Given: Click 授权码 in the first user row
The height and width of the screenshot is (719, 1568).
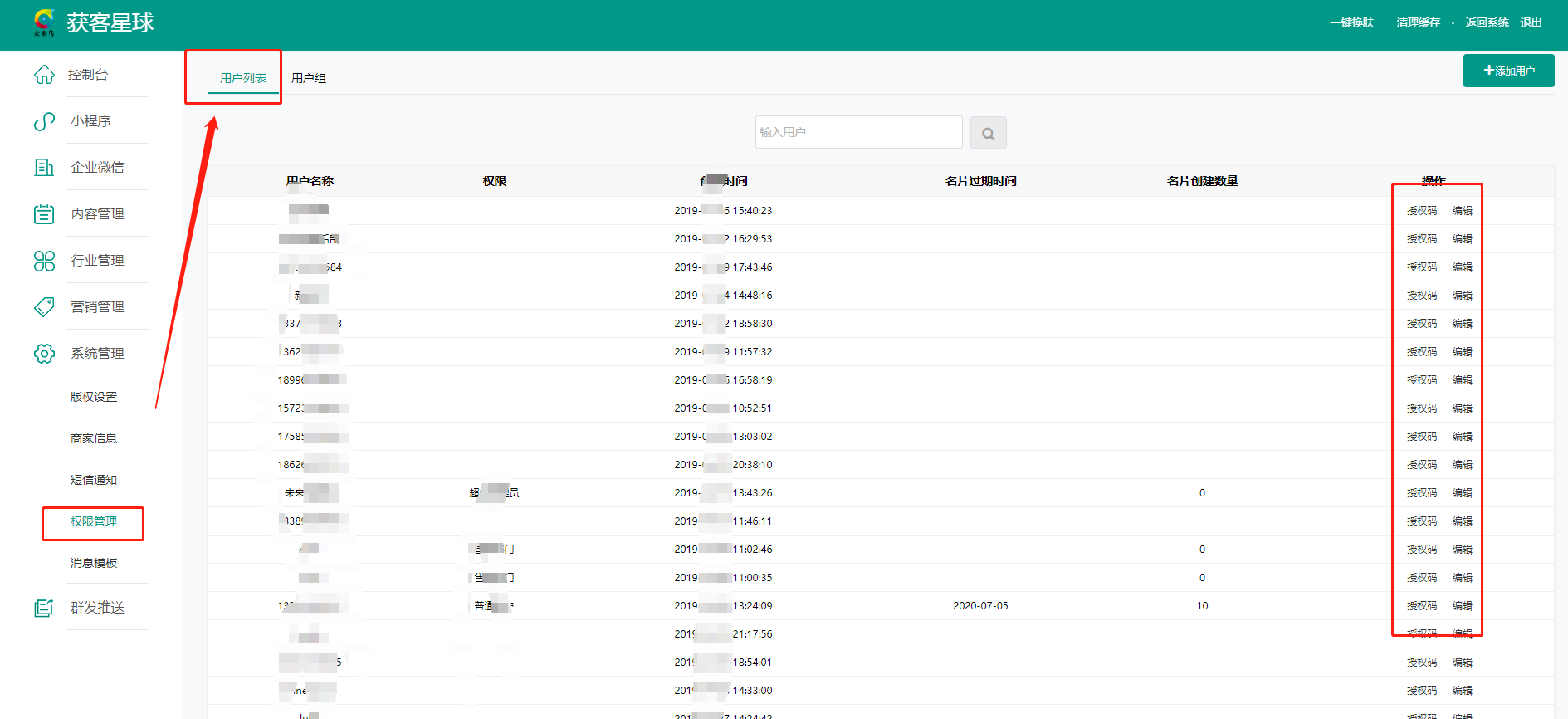Looking at the screenshot, I should pyautogui.click(x=1421, y=211).
